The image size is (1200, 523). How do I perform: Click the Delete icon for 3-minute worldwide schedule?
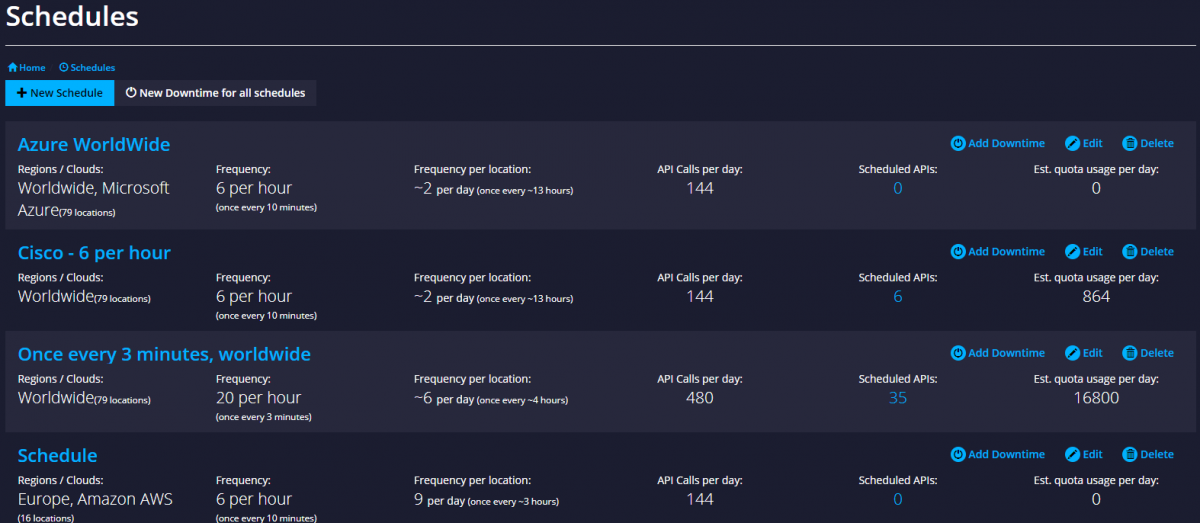coord(1130,353)
